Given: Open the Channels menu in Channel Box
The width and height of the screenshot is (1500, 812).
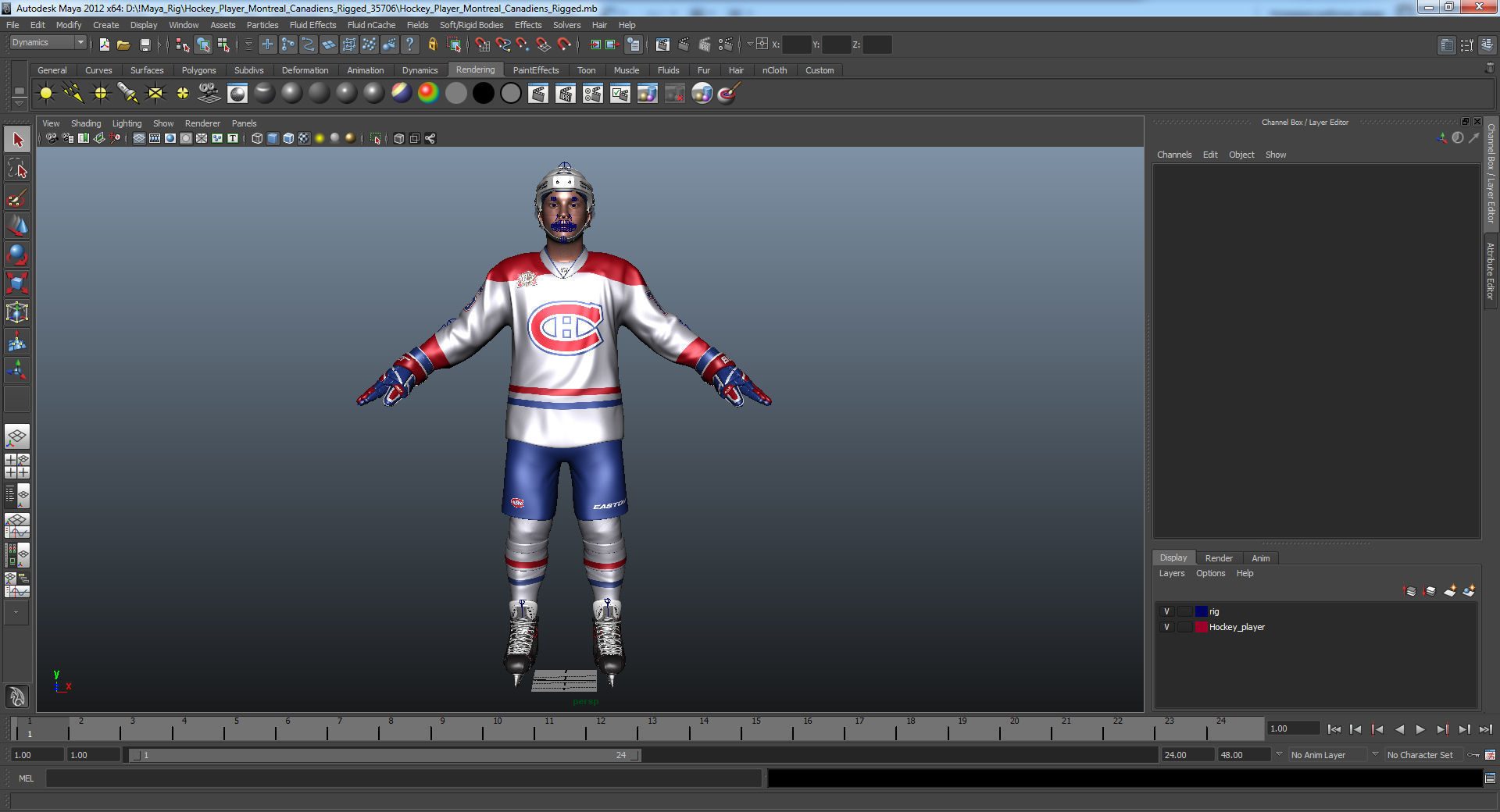Looking at the screenshot, I should coord(1173,155).
